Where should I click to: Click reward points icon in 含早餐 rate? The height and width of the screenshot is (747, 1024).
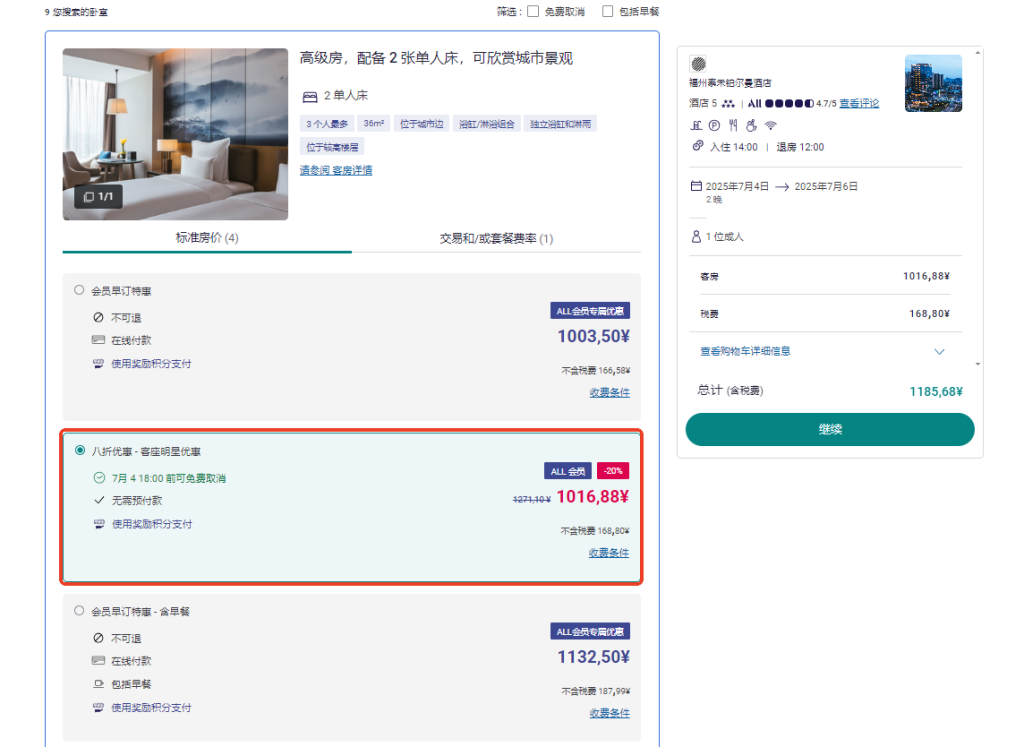tap(98, 707)
